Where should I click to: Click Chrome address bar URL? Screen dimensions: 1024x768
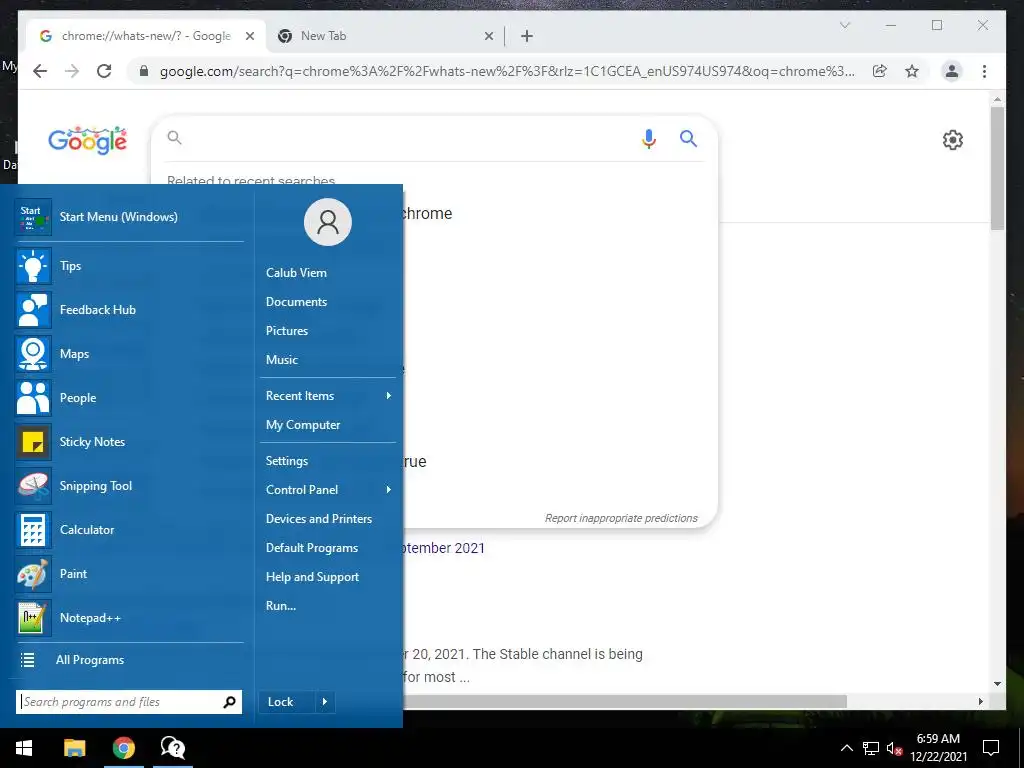(507, 71)
